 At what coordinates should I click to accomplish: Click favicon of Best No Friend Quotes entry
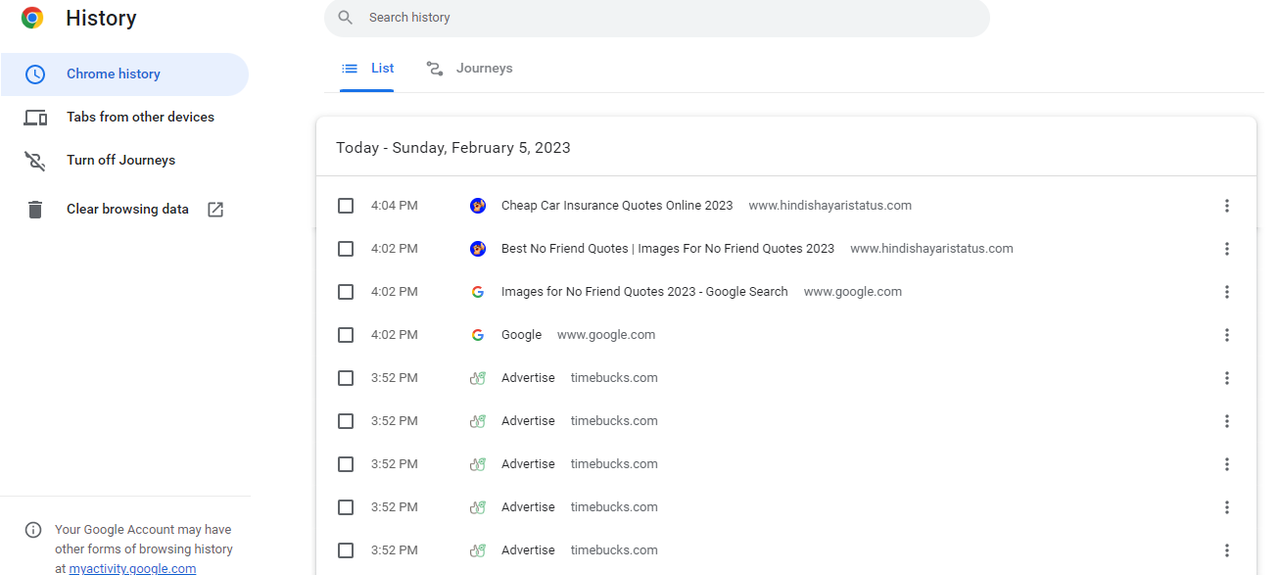(x=478, y=249)
